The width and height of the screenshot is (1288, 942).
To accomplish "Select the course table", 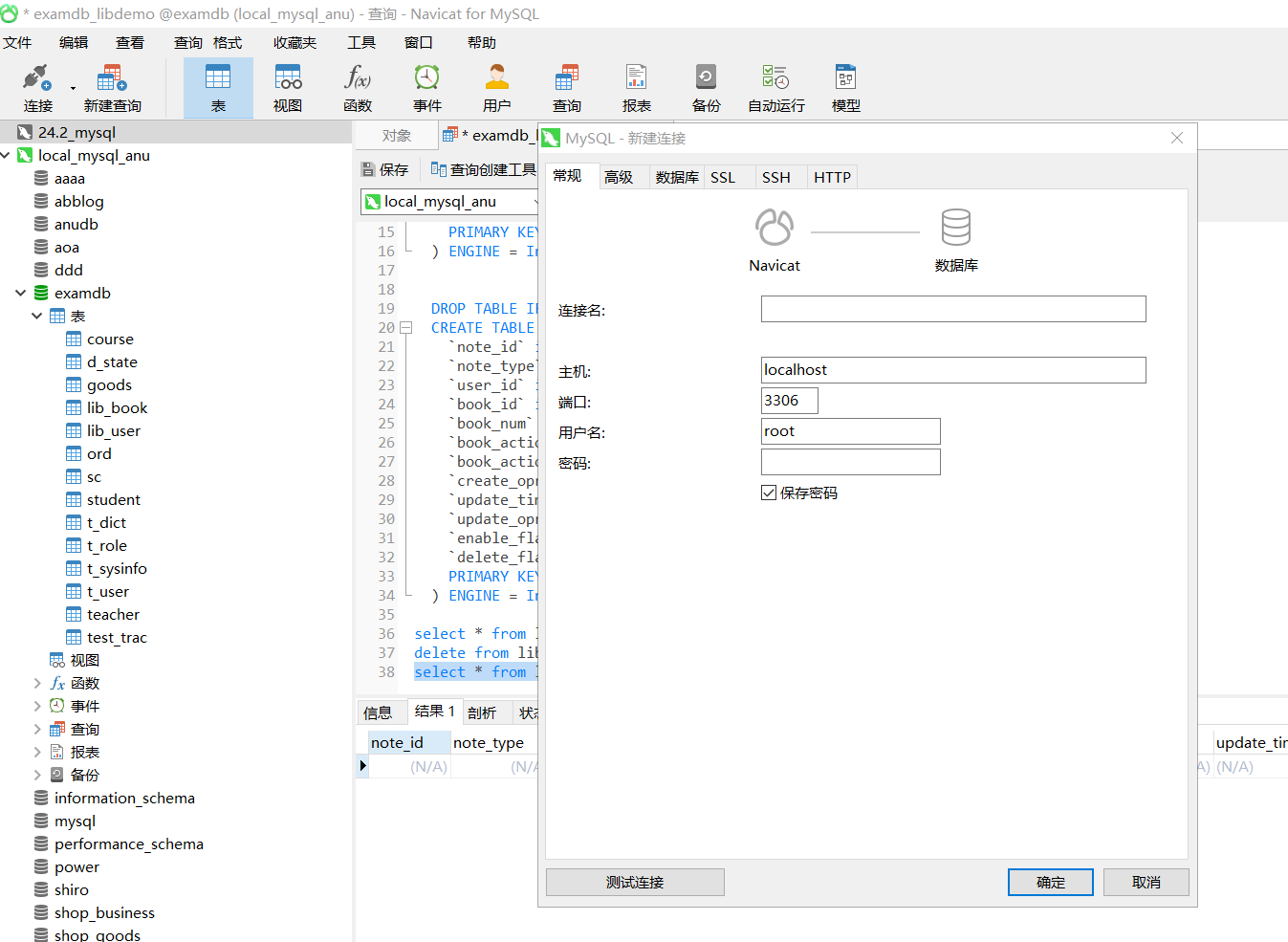I will coord(110,339).
